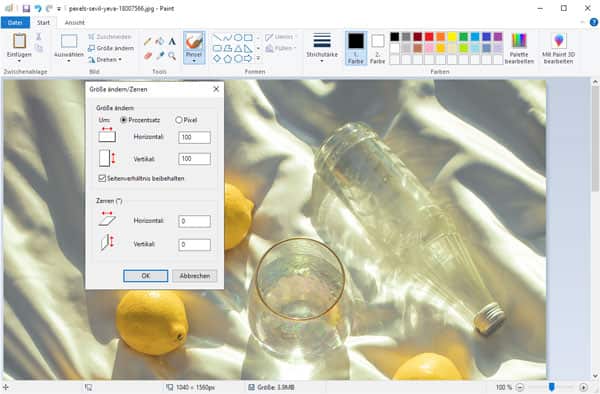Switch to the Start tab
This screenshot has height=394, width=600.
tap(43, 23)
